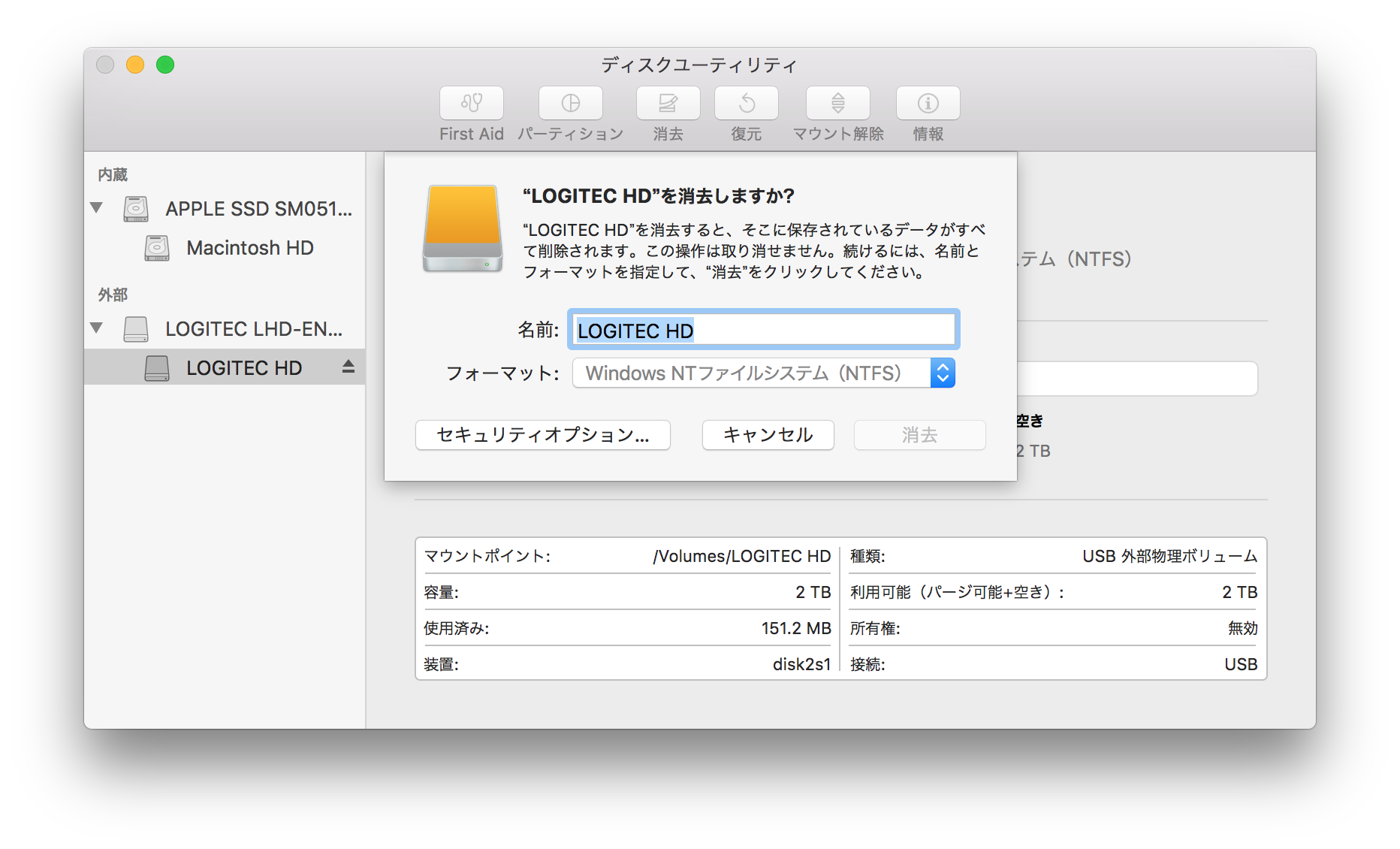
Task: Click the “LOGITEC HD”を消去しますか? dialog heading
Action: coord(659,196)
